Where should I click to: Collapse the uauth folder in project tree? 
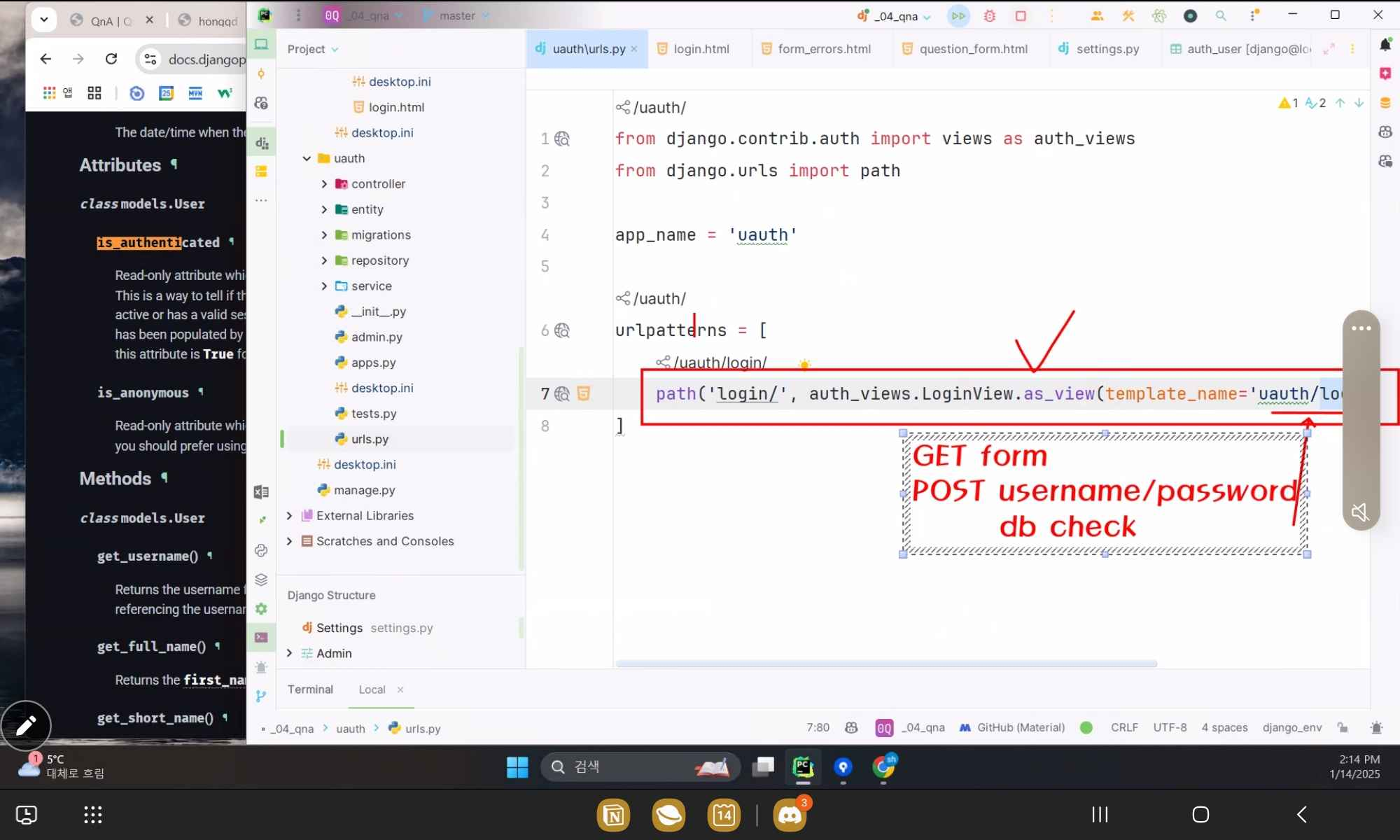[x=307, y=158]
